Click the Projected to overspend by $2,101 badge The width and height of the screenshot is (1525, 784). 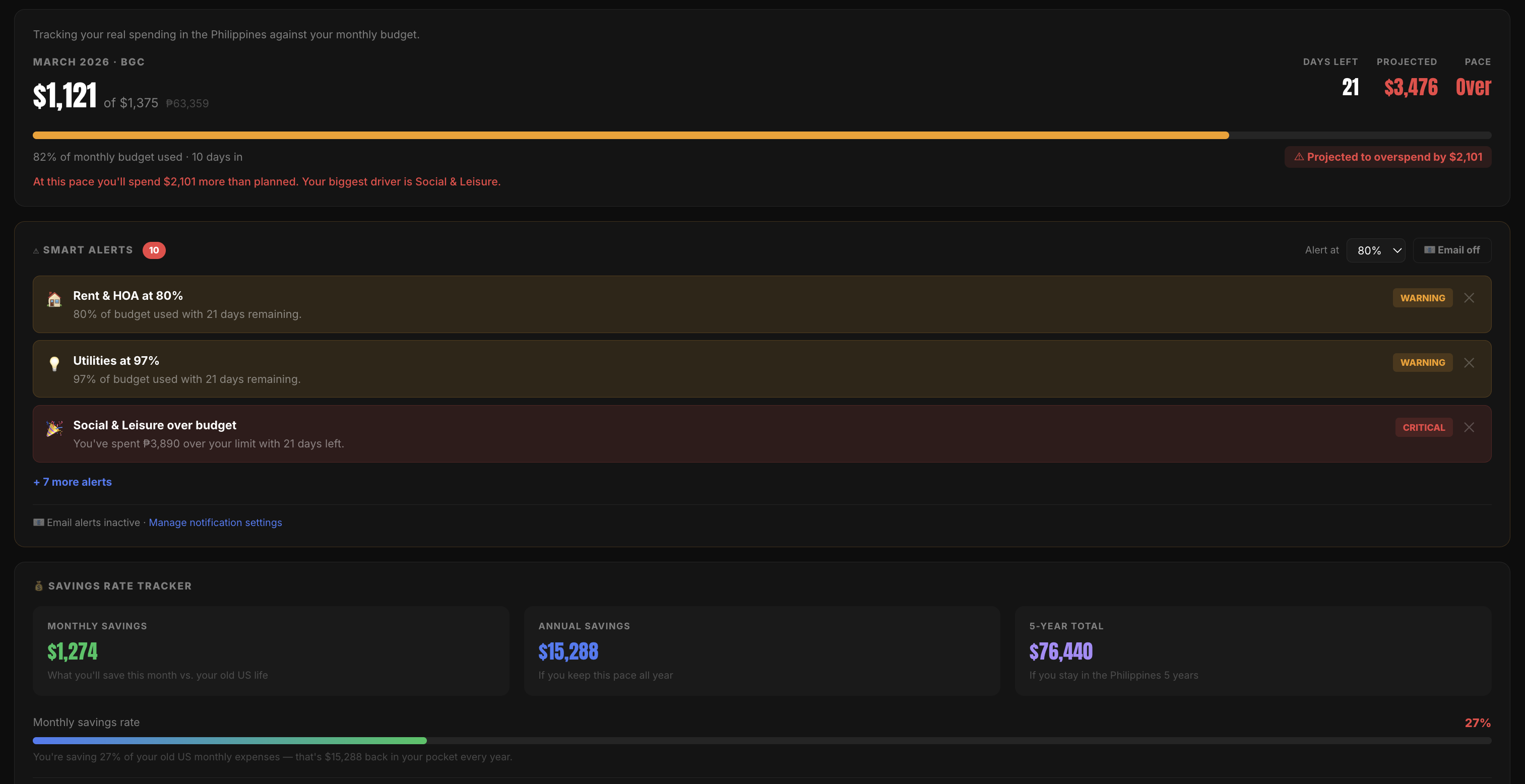pos(1387,156)
